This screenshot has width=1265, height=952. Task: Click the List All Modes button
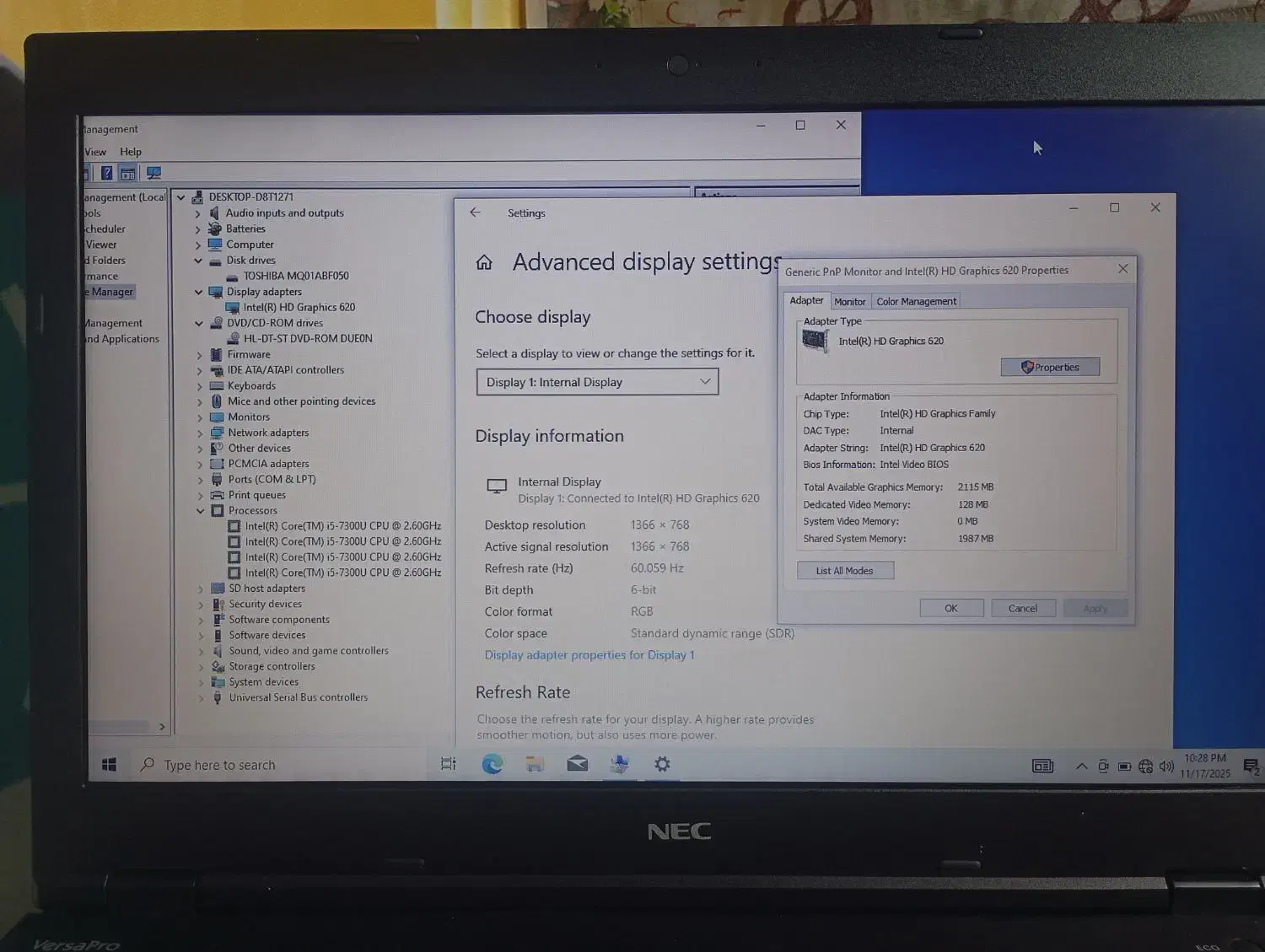[844, 570]
